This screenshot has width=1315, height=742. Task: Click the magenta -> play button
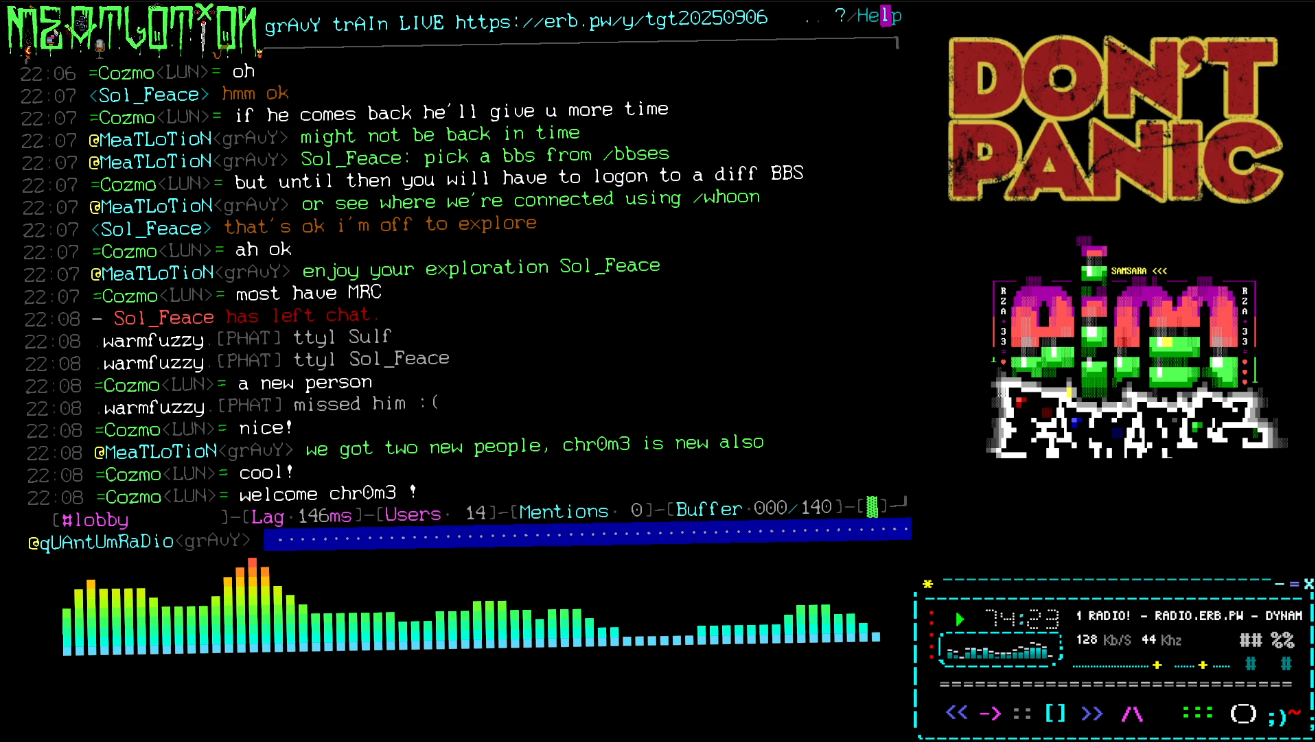(x=990, y=713)
